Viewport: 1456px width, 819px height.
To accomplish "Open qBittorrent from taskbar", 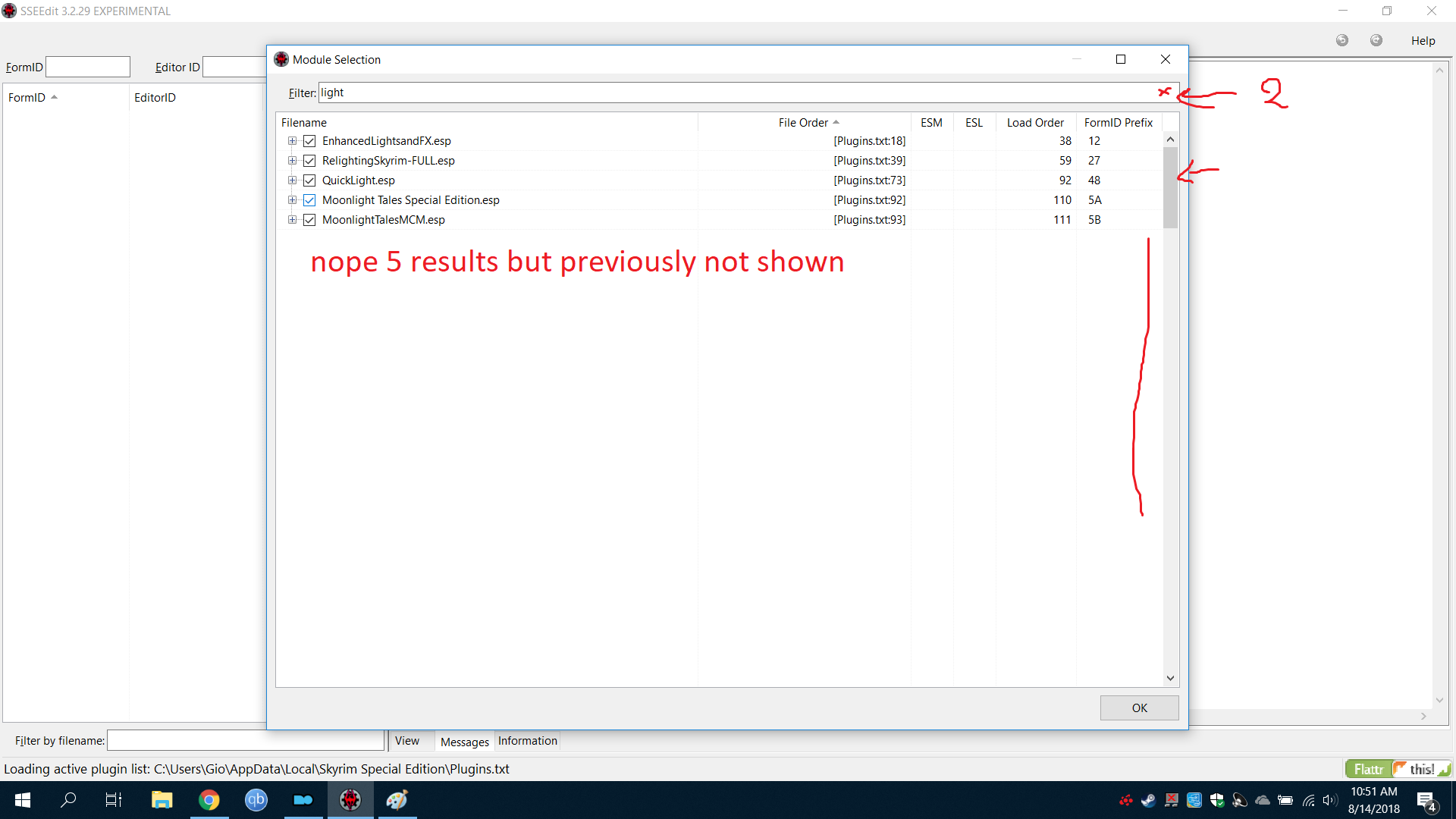I will pyautogui.click(x=256, y=800).
